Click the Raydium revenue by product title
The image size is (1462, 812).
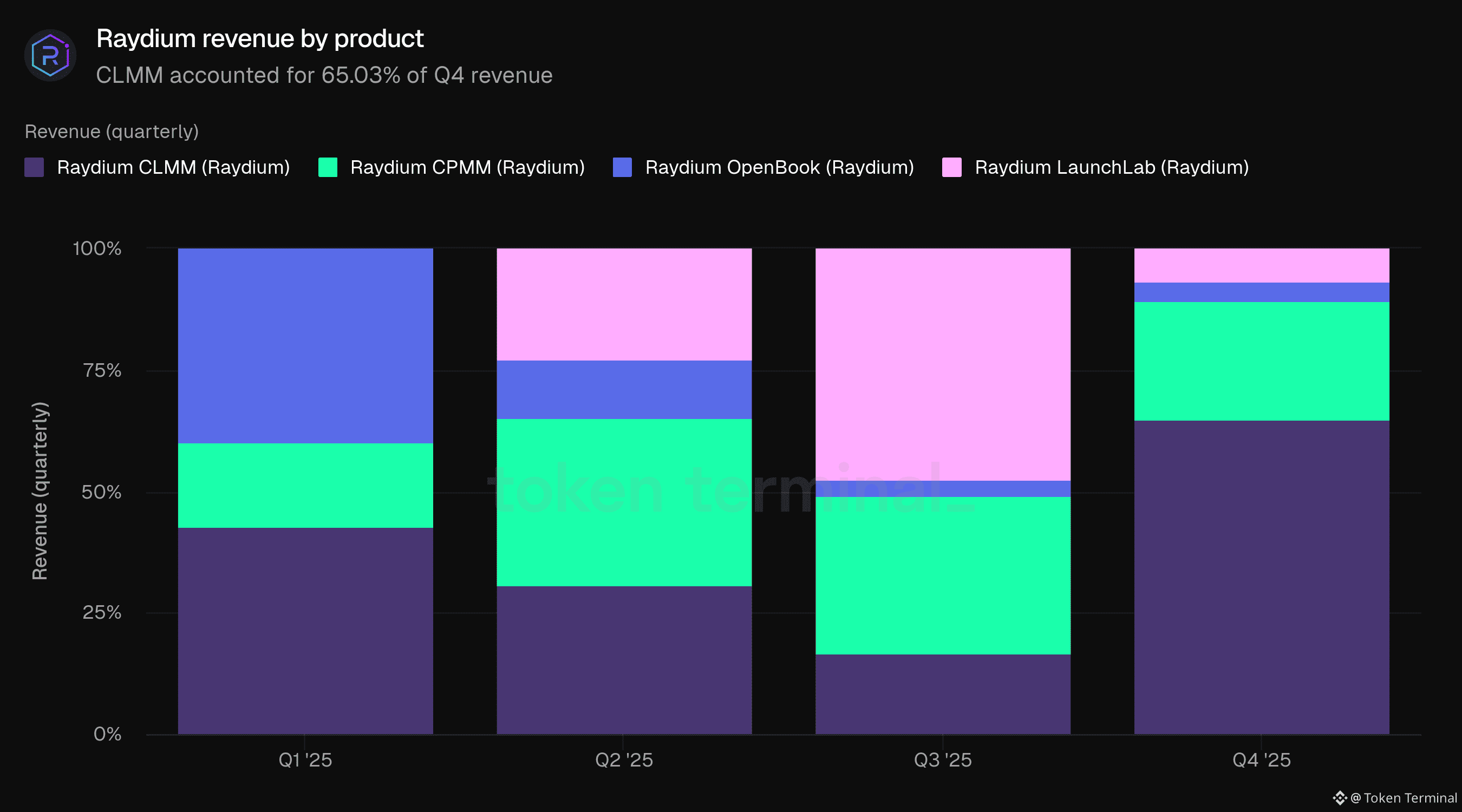pyautogui.click(x=260, y=38)
